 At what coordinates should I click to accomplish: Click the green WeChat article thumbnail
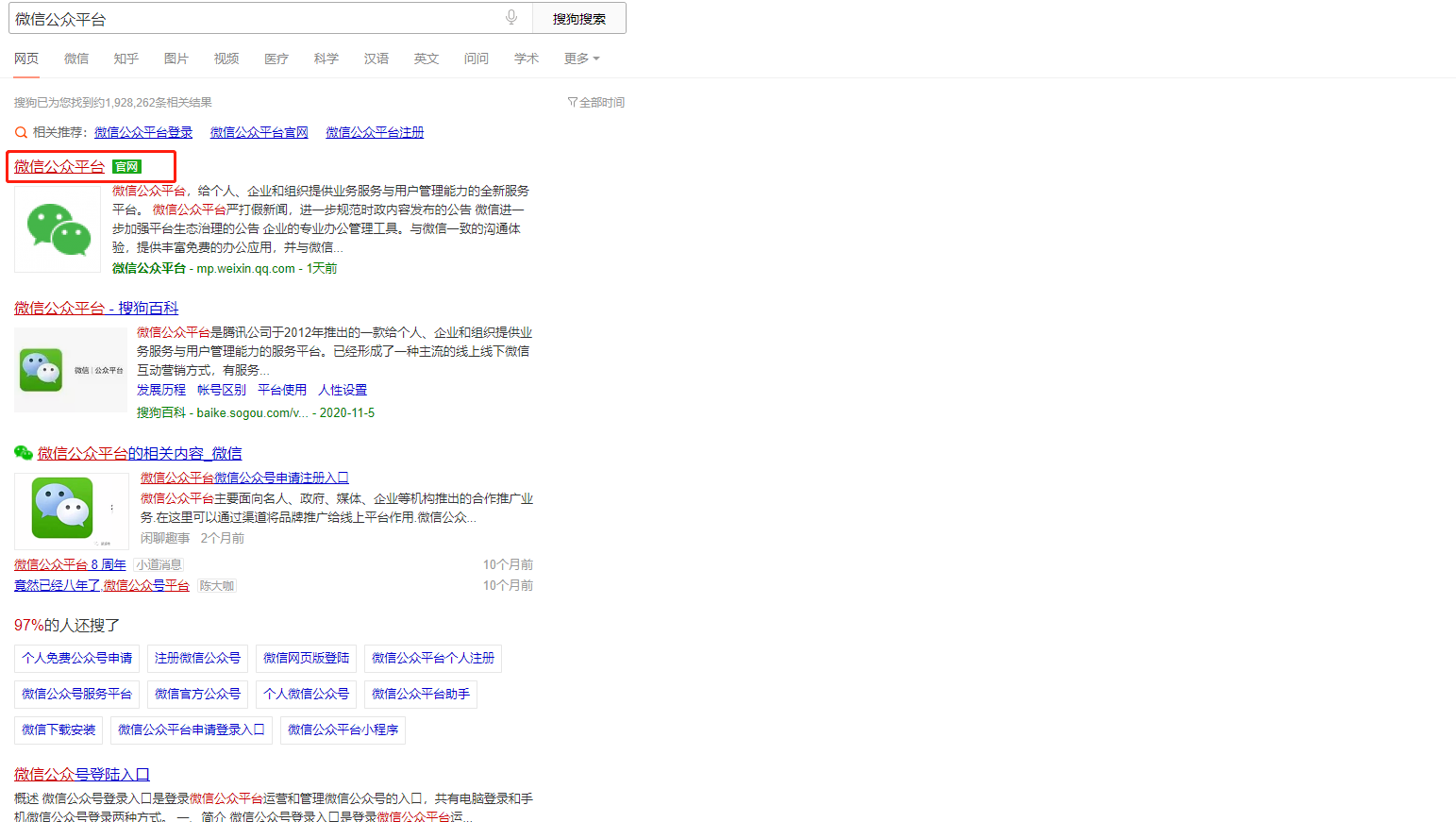tap(72, 511)
